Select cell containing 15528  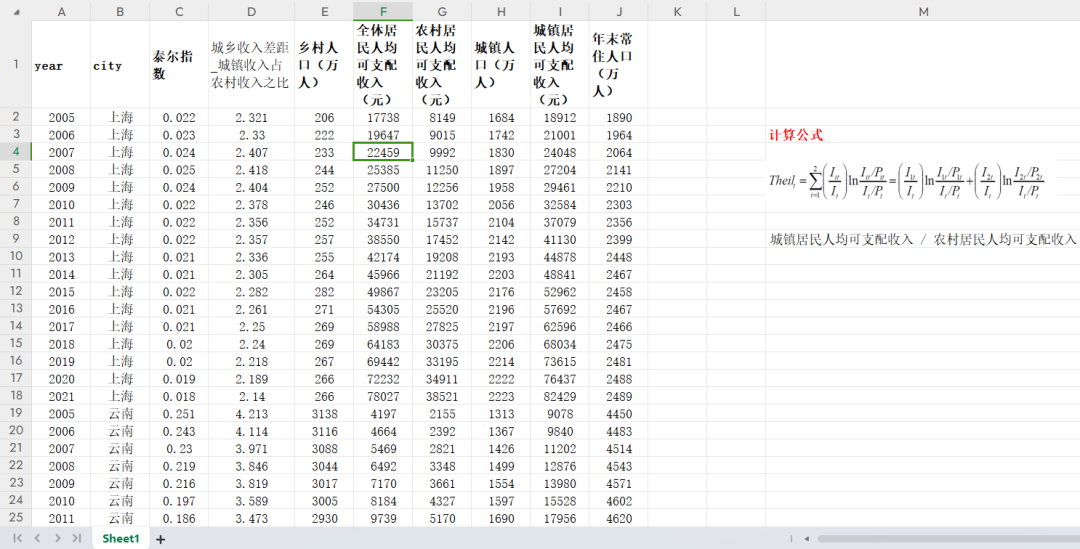point(560,500)
